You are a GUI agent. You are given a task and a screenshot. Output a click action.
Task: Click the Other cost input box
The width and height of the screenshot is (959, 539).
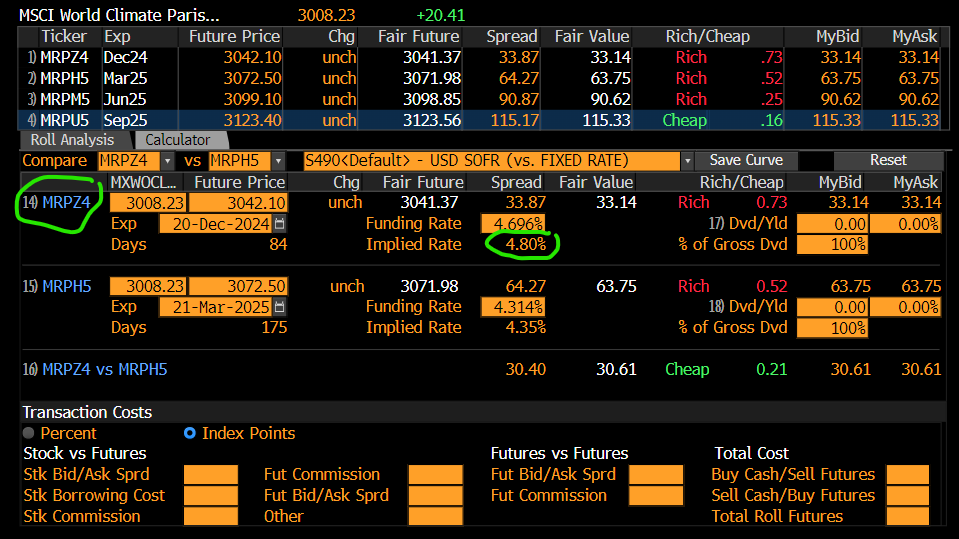(435, 516)
